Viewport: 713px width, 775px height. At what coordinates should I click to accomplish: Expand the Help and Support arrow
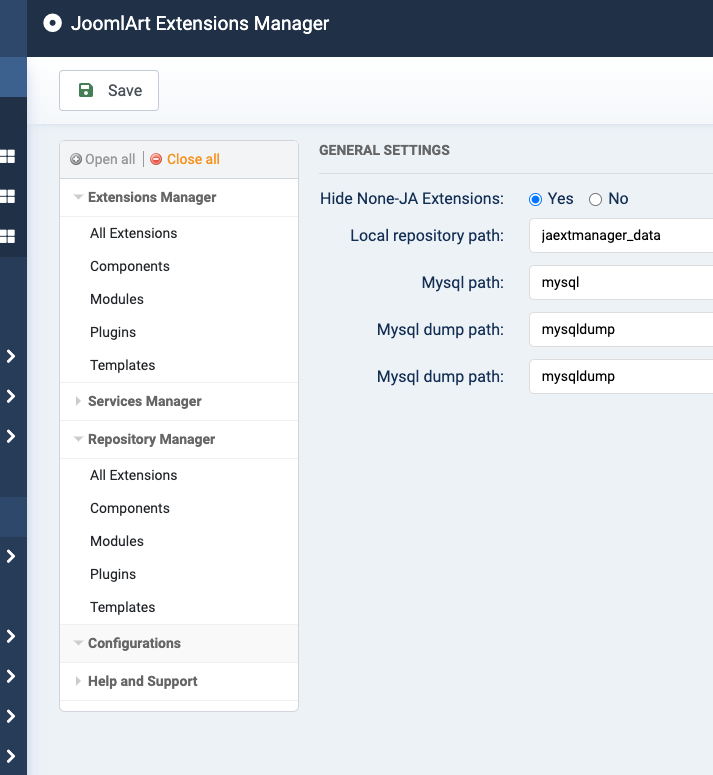[78, 681]
